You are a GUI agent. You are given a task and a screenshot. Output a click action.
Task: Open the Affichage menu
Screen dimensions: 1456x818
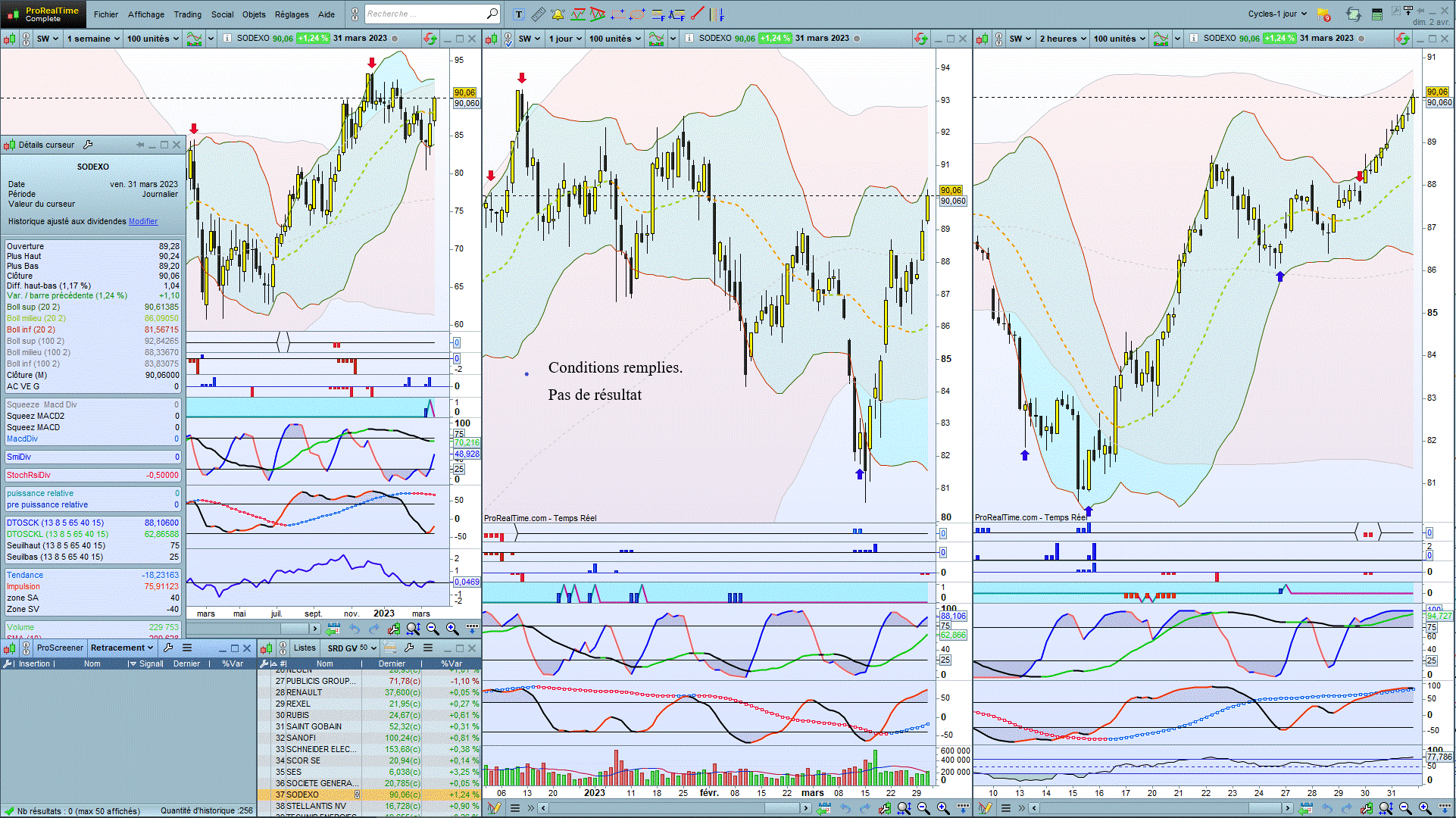tap(146, 14)
